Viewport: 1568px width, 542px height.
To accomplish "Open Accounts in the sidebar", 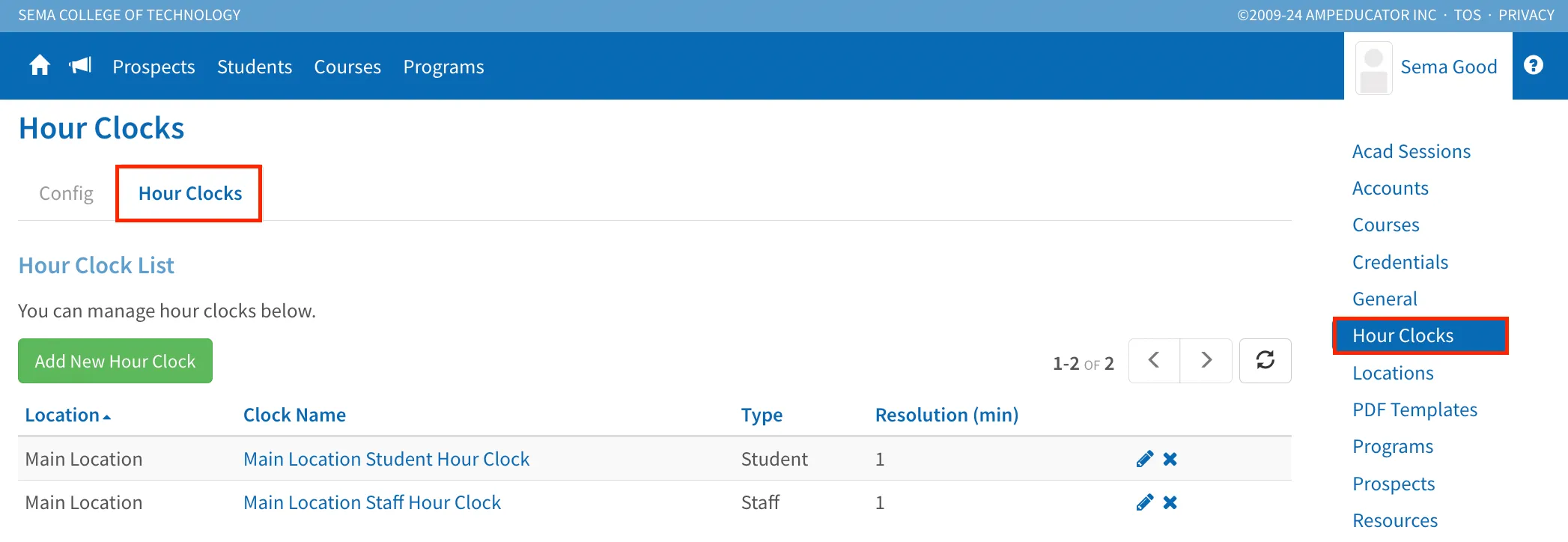I will [1391, 188].
